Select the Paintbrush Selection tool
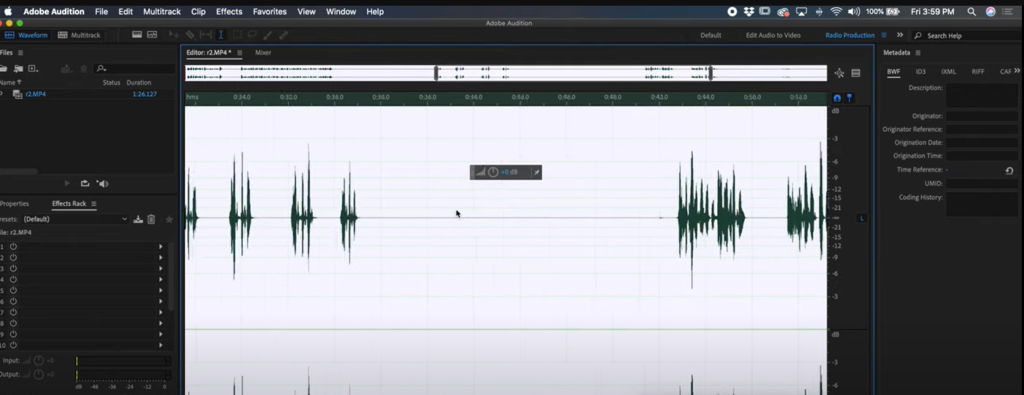This screenshot has width=1024, height=395. [267, 35]
